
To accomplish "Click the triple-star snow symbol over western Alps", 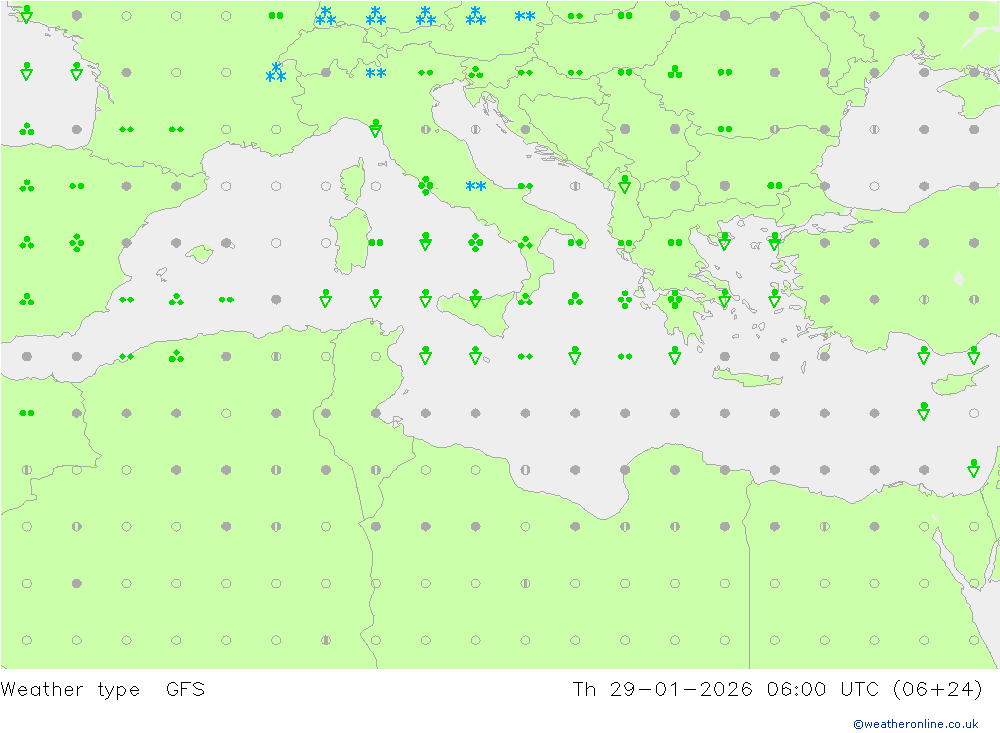I will (x=276, y=72).
